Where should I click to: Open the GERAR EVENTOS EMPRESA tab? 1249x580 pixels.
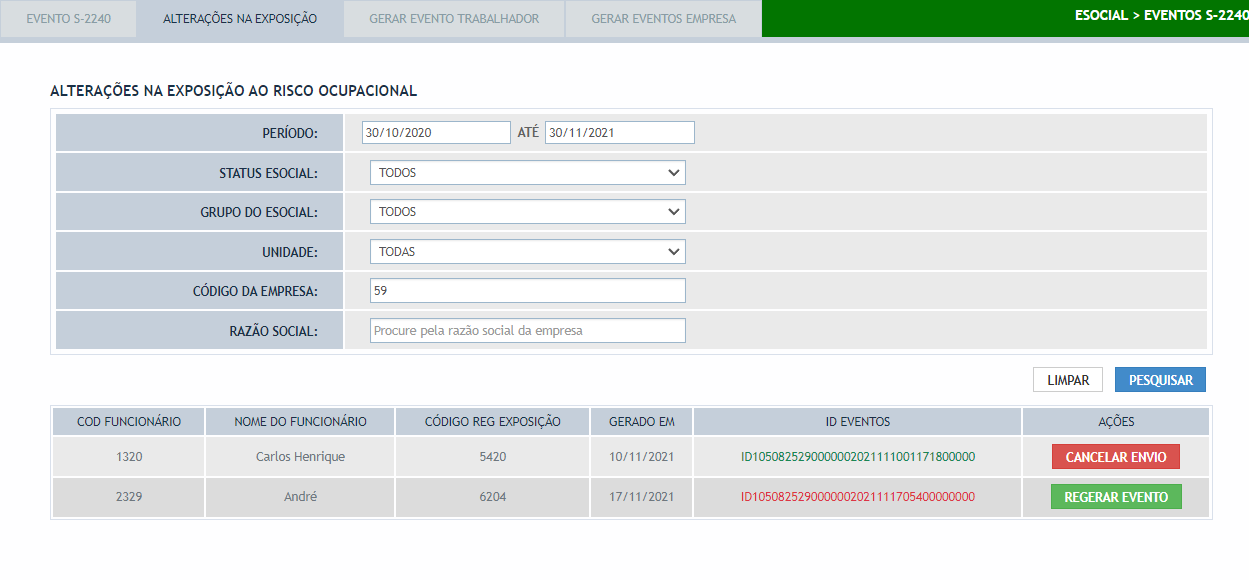pyautogui.click(x=663, y=19)
